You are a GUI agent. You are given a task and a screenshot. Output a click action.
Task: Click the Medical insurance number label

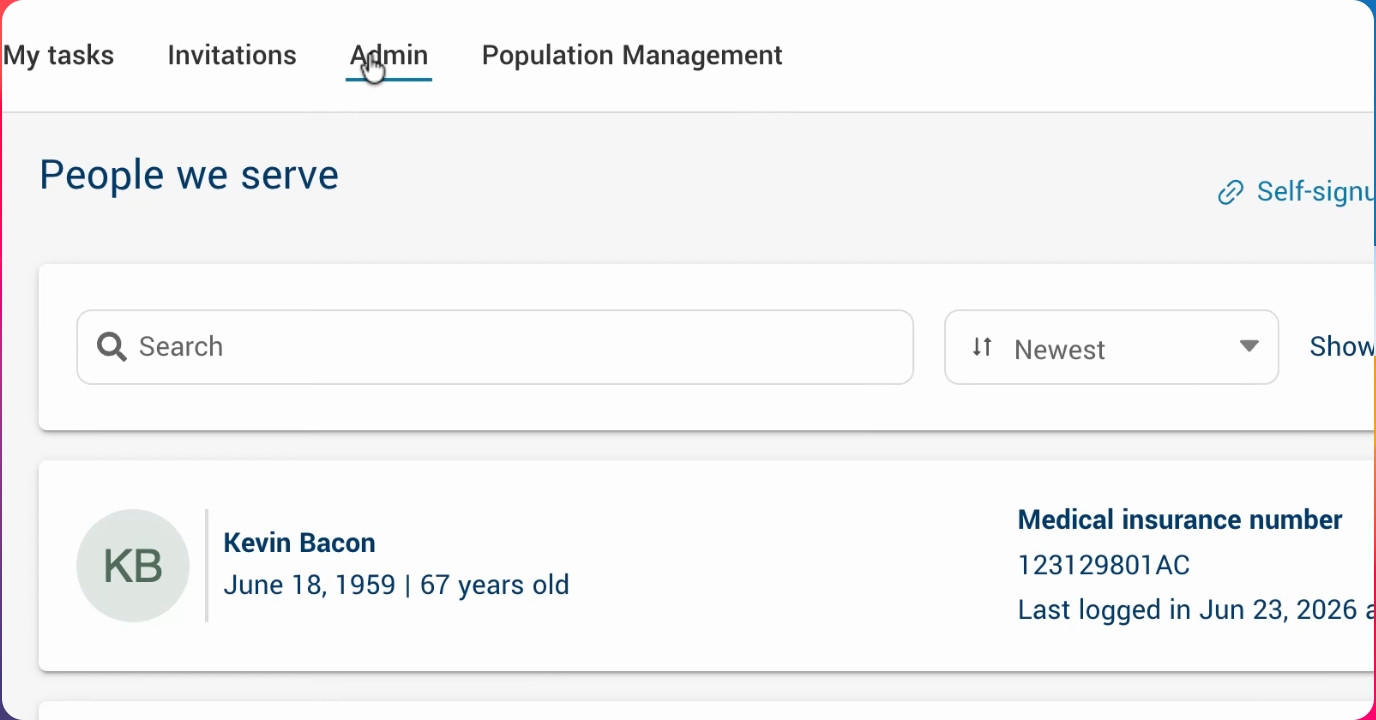click(1180, 520)
